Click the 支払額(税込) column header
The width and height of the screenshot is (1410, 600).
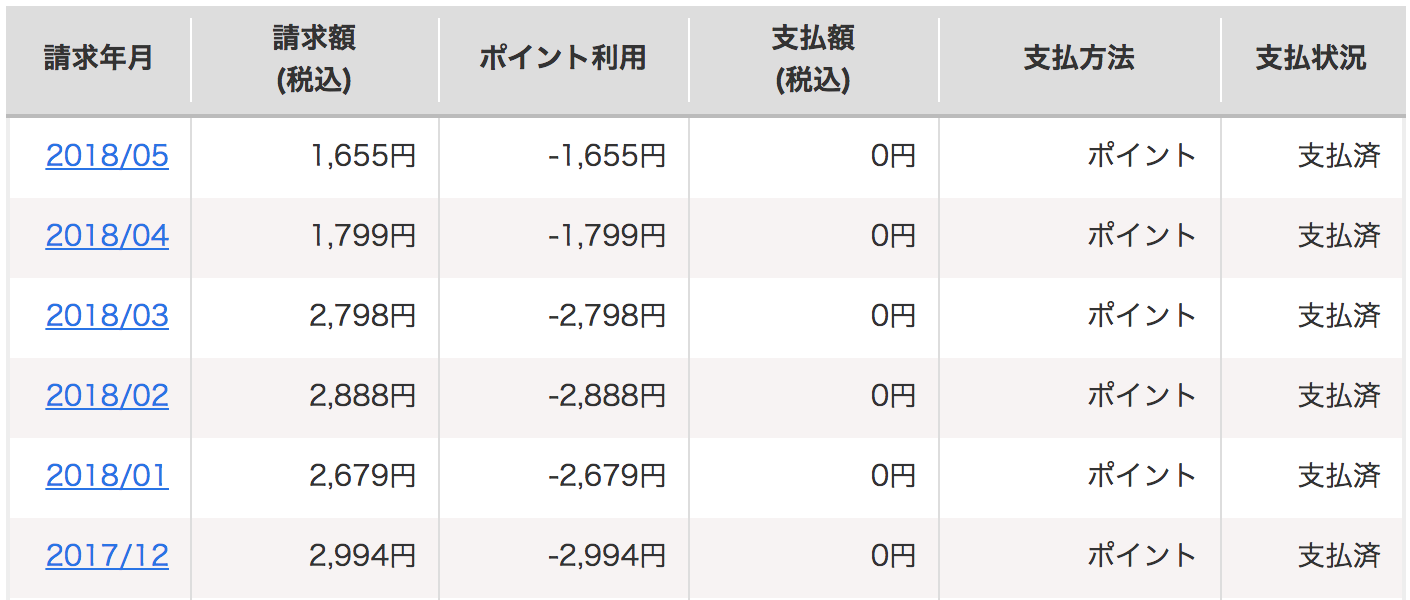(x=813, y=59)
